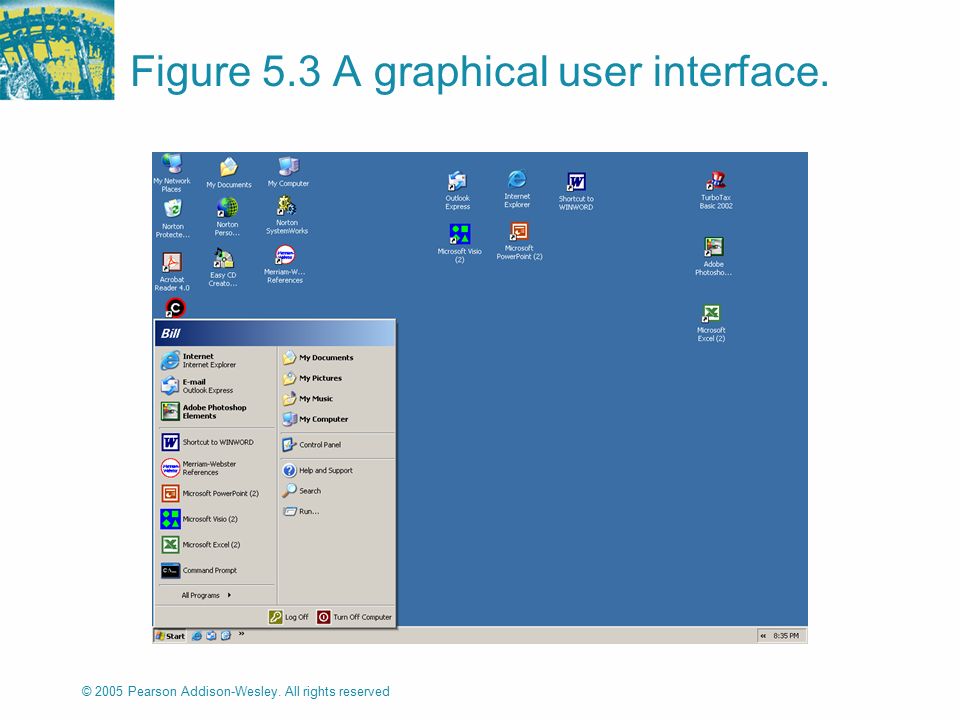Click the 8:35 PM taskbar clock

coord(786,636)
